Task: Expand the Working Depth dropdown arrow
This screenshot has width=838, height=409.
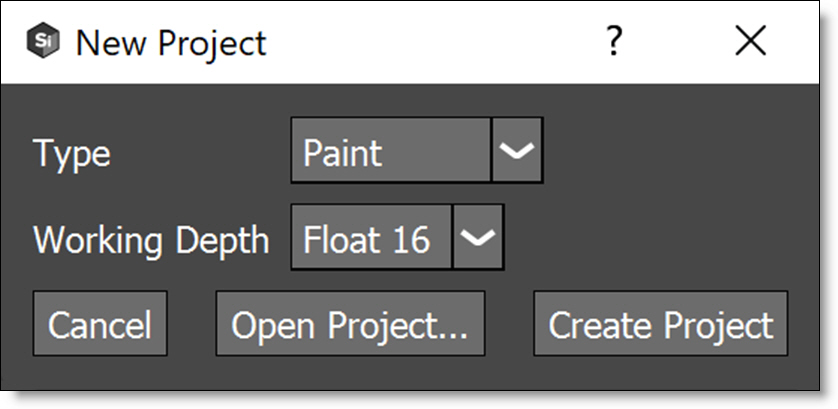Action: coord(478,238)
